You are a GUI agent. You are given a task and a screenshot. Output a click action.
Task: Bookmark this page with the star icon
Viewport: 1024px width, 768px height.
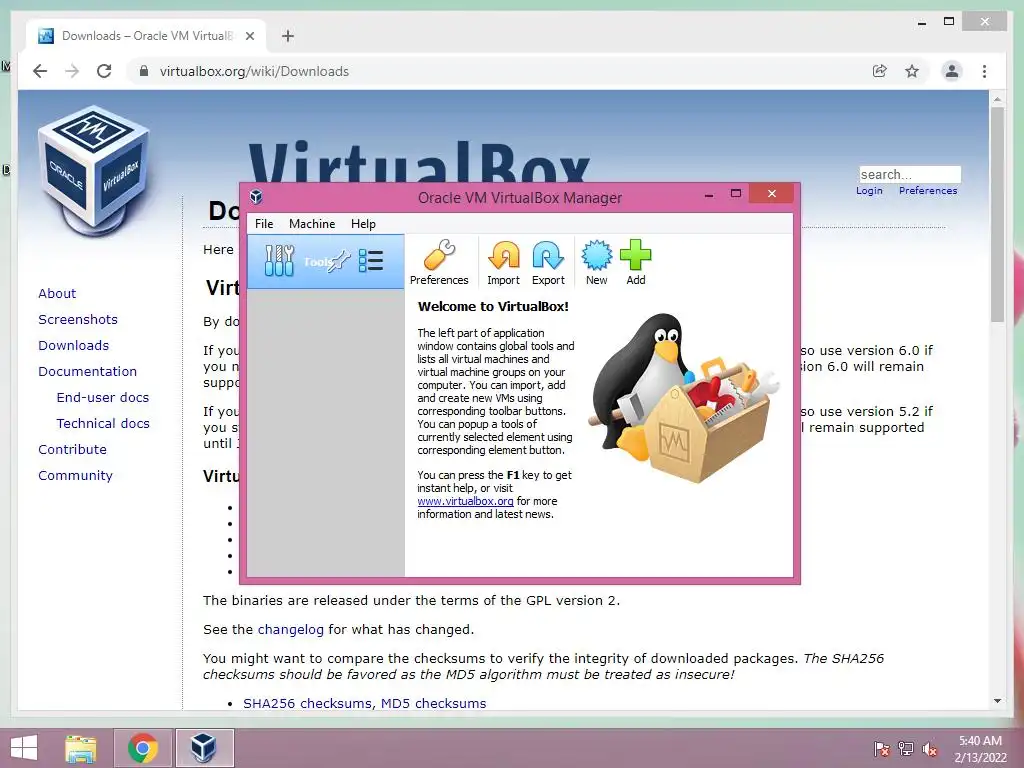click(x=912, y=71)
